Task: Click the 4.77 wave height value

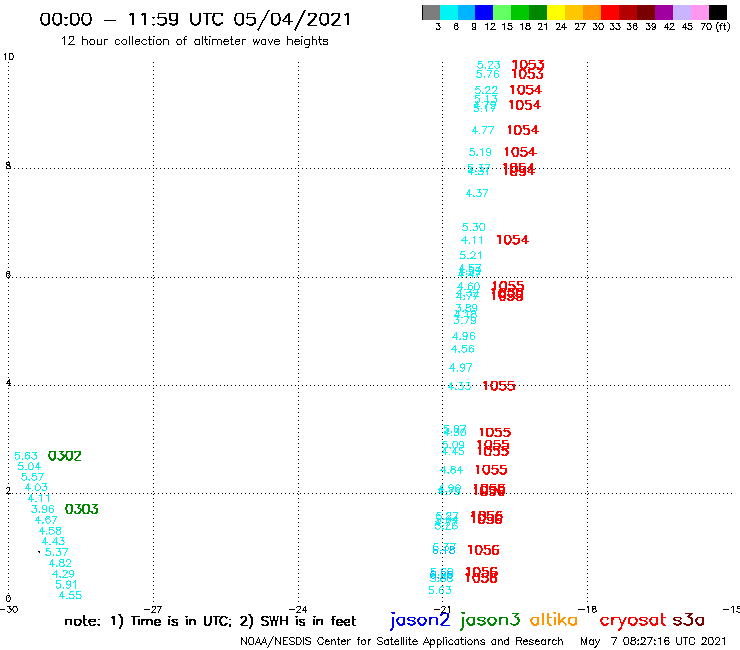Action: pyautogui.click(x=483, y=130)
